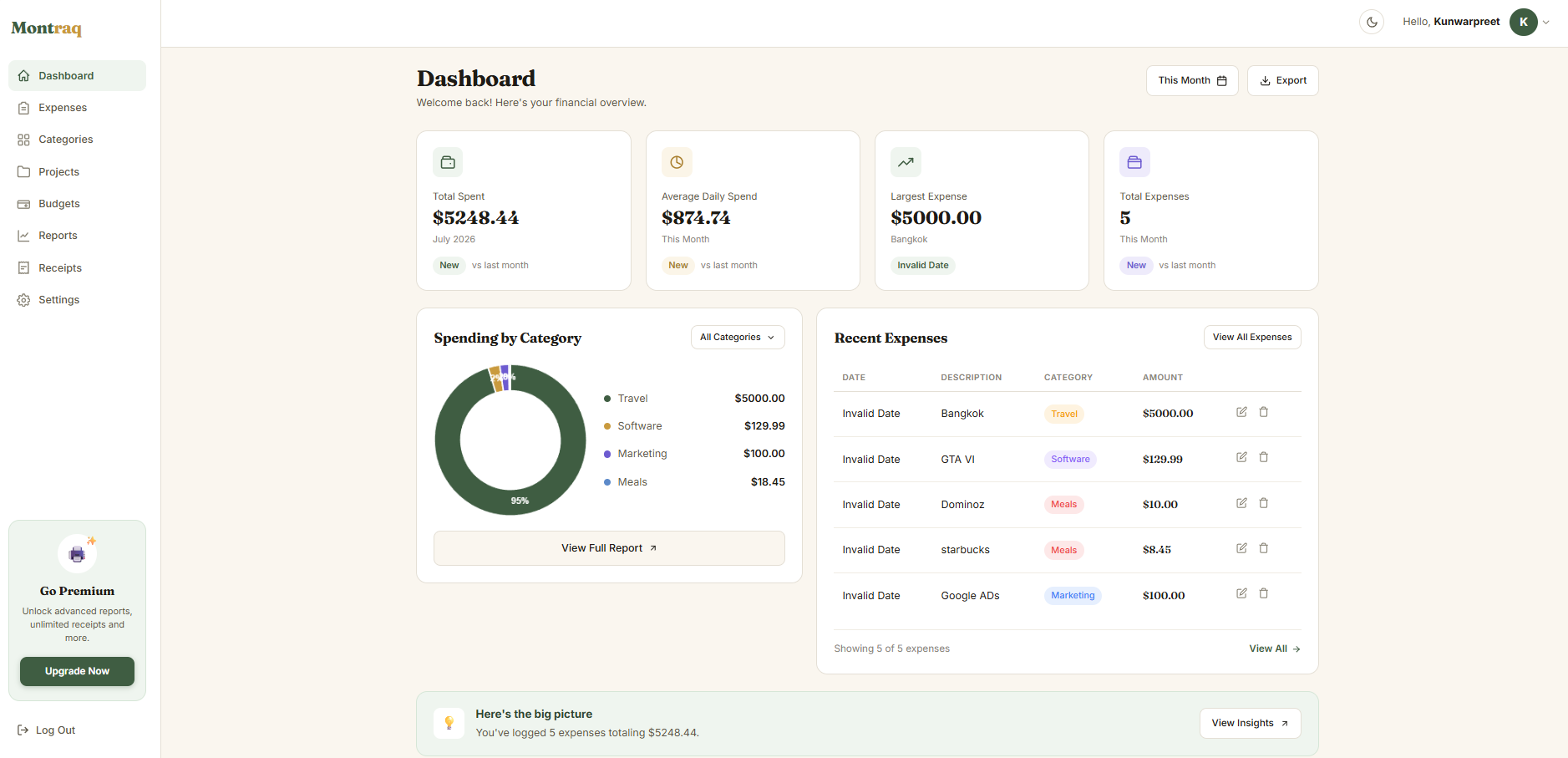1568x758 pixels.
Task: Click the Meals tag on Dominoz row
Action: (1063, 504)
